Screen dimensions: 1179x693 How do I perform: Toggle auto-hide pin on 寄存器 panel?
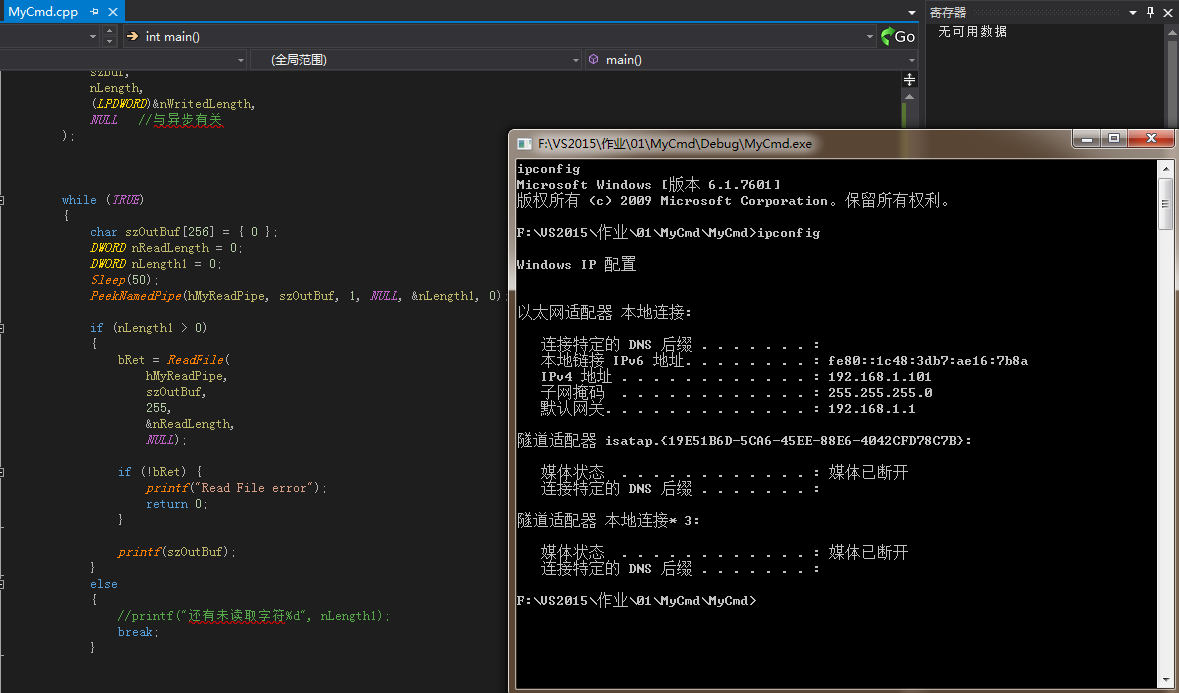[x=1150, y=12]
